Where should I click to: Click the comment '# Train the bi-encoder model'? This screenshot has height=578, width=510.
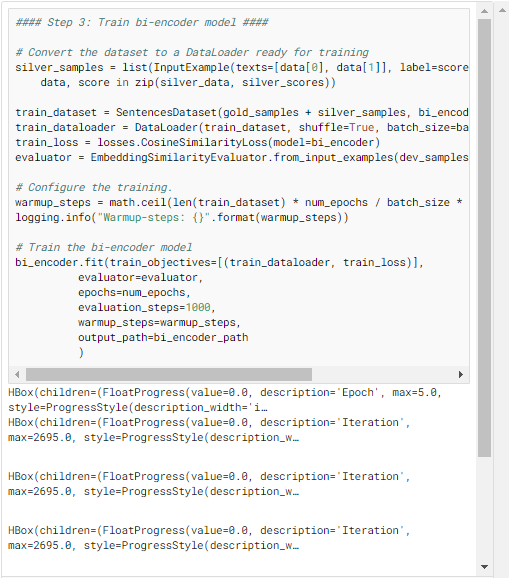(104, 247)
